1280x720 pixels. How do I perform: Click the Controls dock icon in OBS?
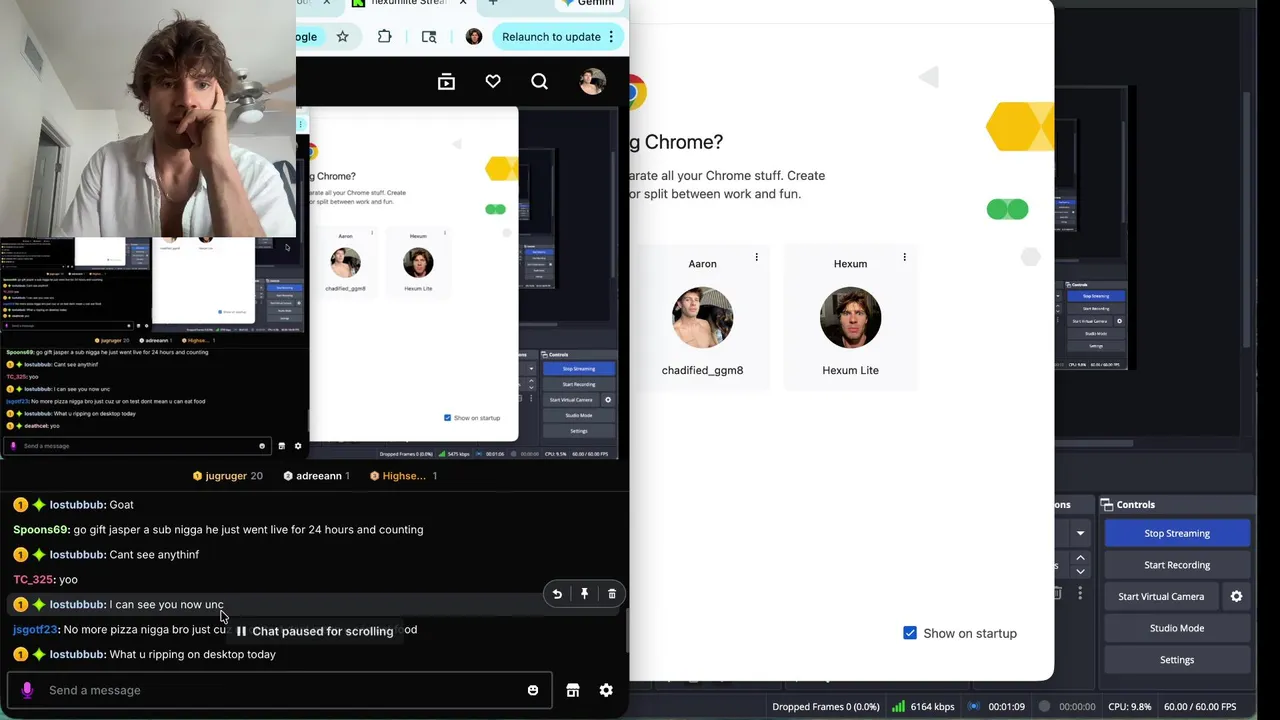click(1107, 505)
